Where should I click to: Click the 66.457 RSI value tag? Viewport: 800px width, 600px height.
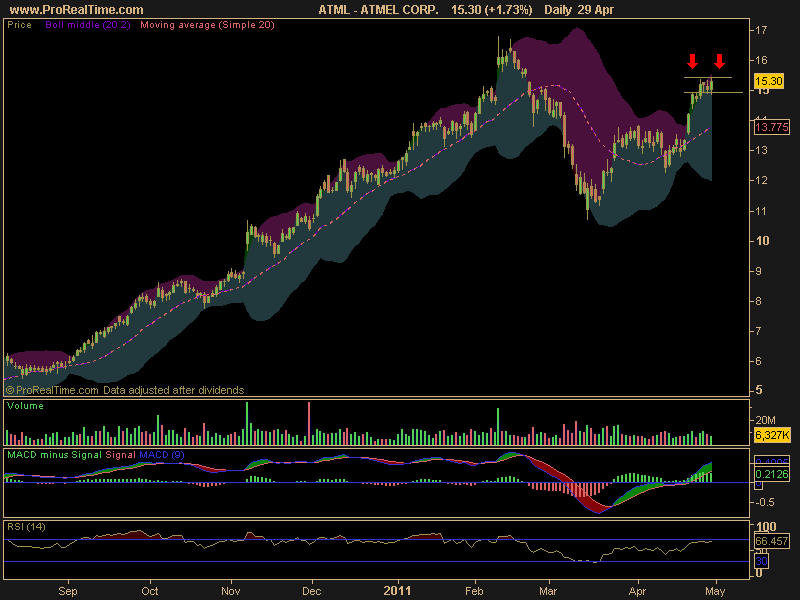coord(771,541)
